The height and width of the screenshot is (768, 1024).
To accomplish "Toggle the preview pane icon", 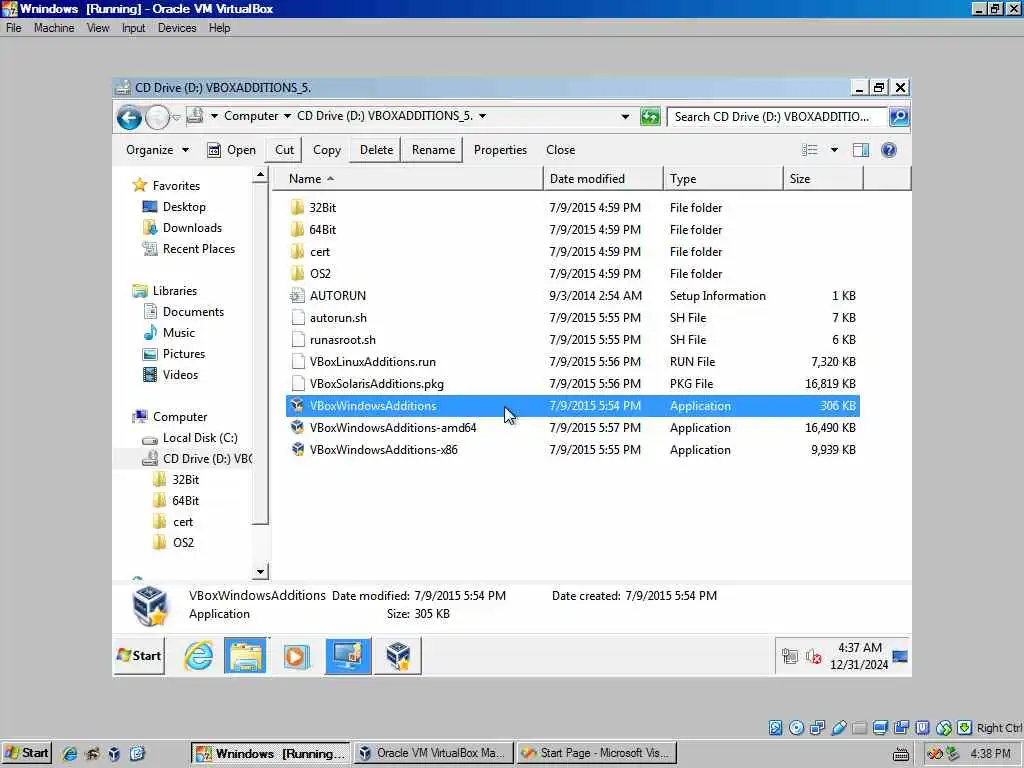I will point(861,150).
